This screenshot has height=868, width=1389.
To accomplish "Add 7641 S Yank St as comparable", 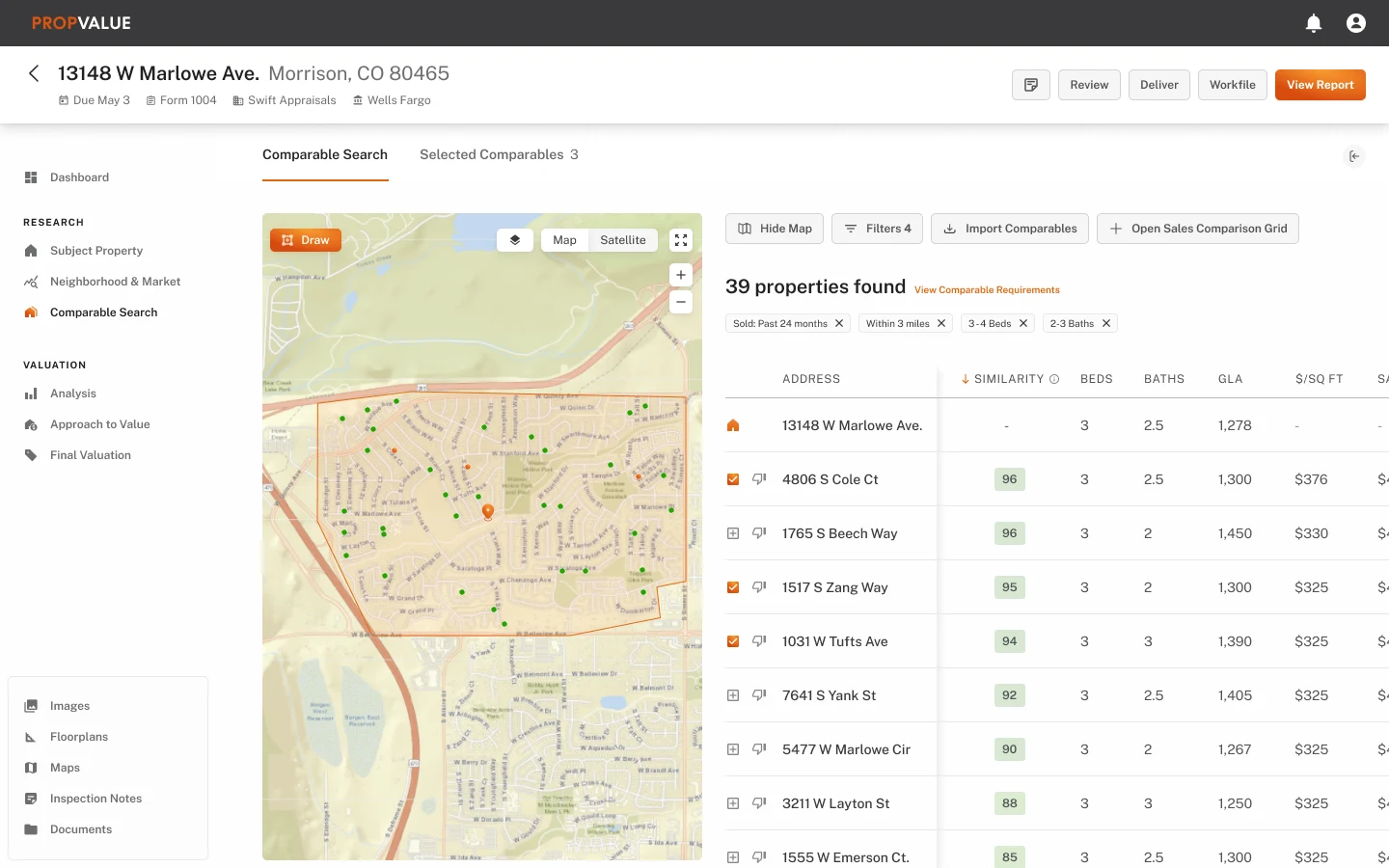I will tap(733, 695).
